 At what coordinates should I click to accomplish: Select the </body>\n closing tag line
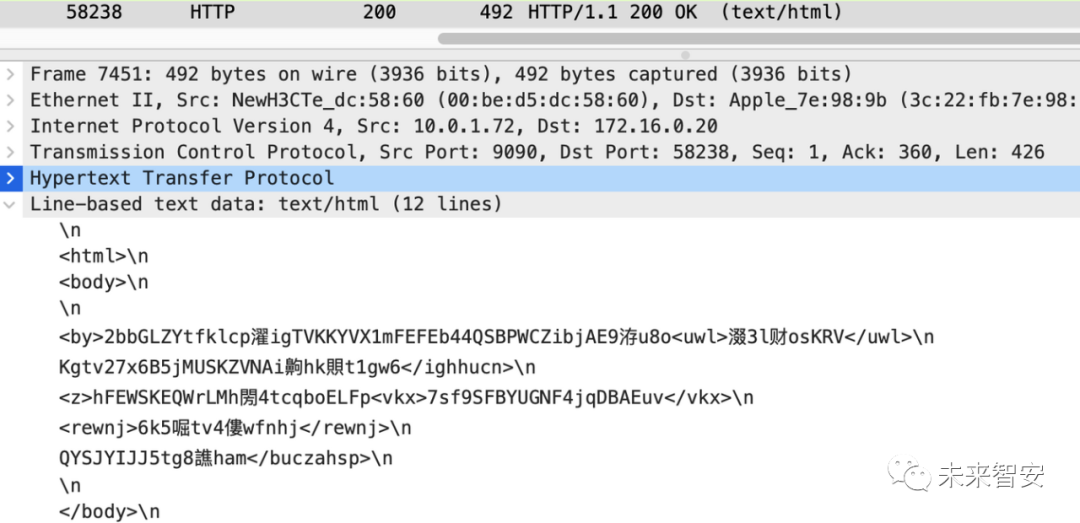click(x=109, y=512)
